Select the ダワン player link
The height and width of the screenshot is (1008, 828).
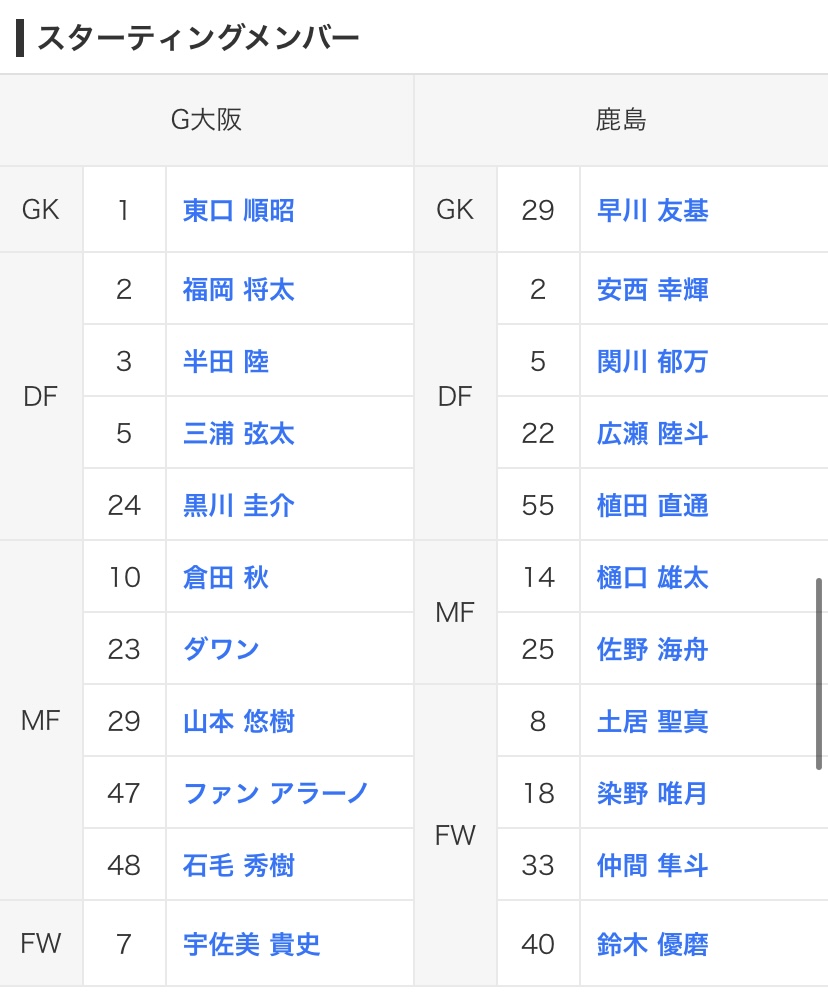click(221, 649)
